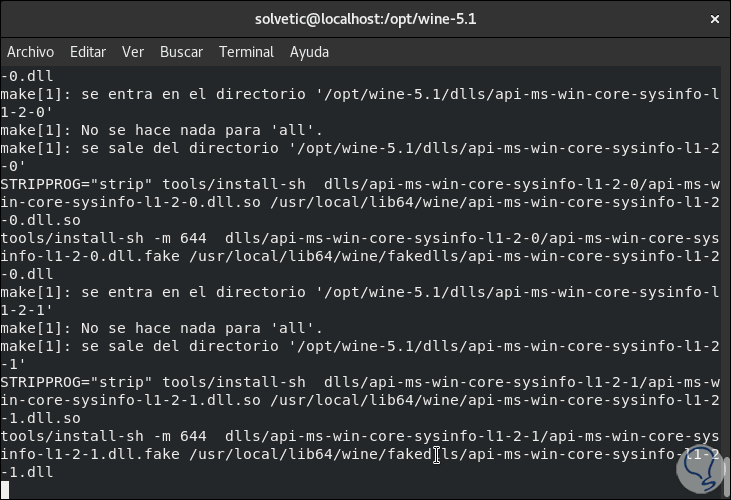
Task: Click the first "No se hace nada" line
Action: tap(160, 130)
